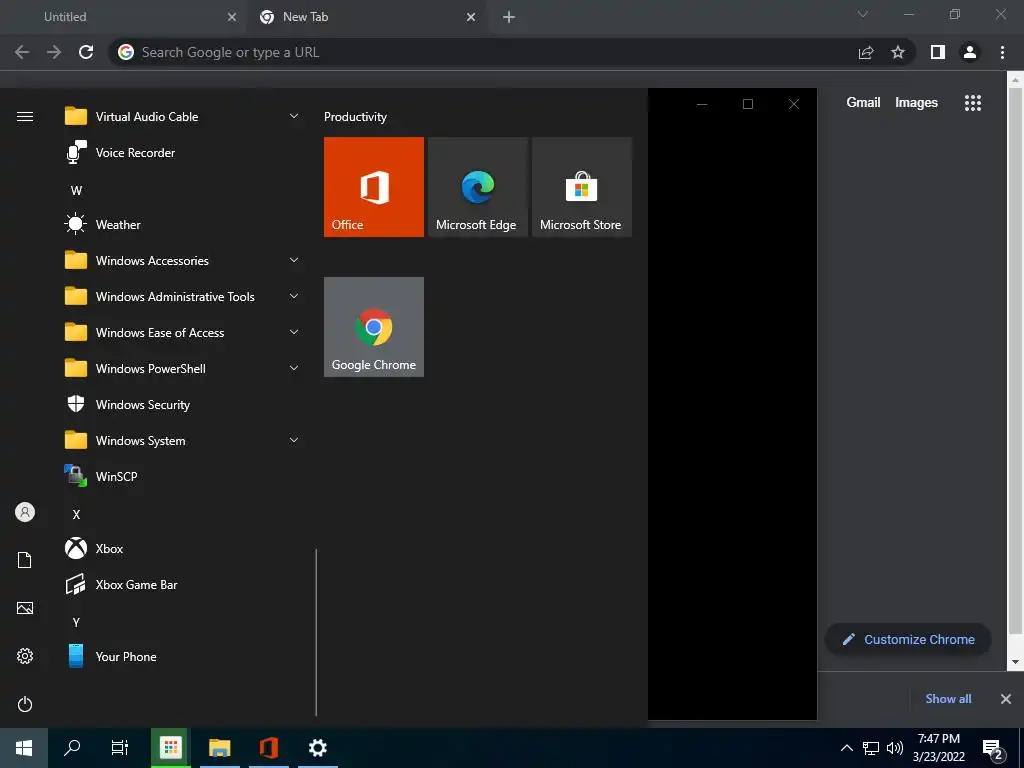Open File Explorer from the taskbar
1024x768 pixels.
pos(219,748)
